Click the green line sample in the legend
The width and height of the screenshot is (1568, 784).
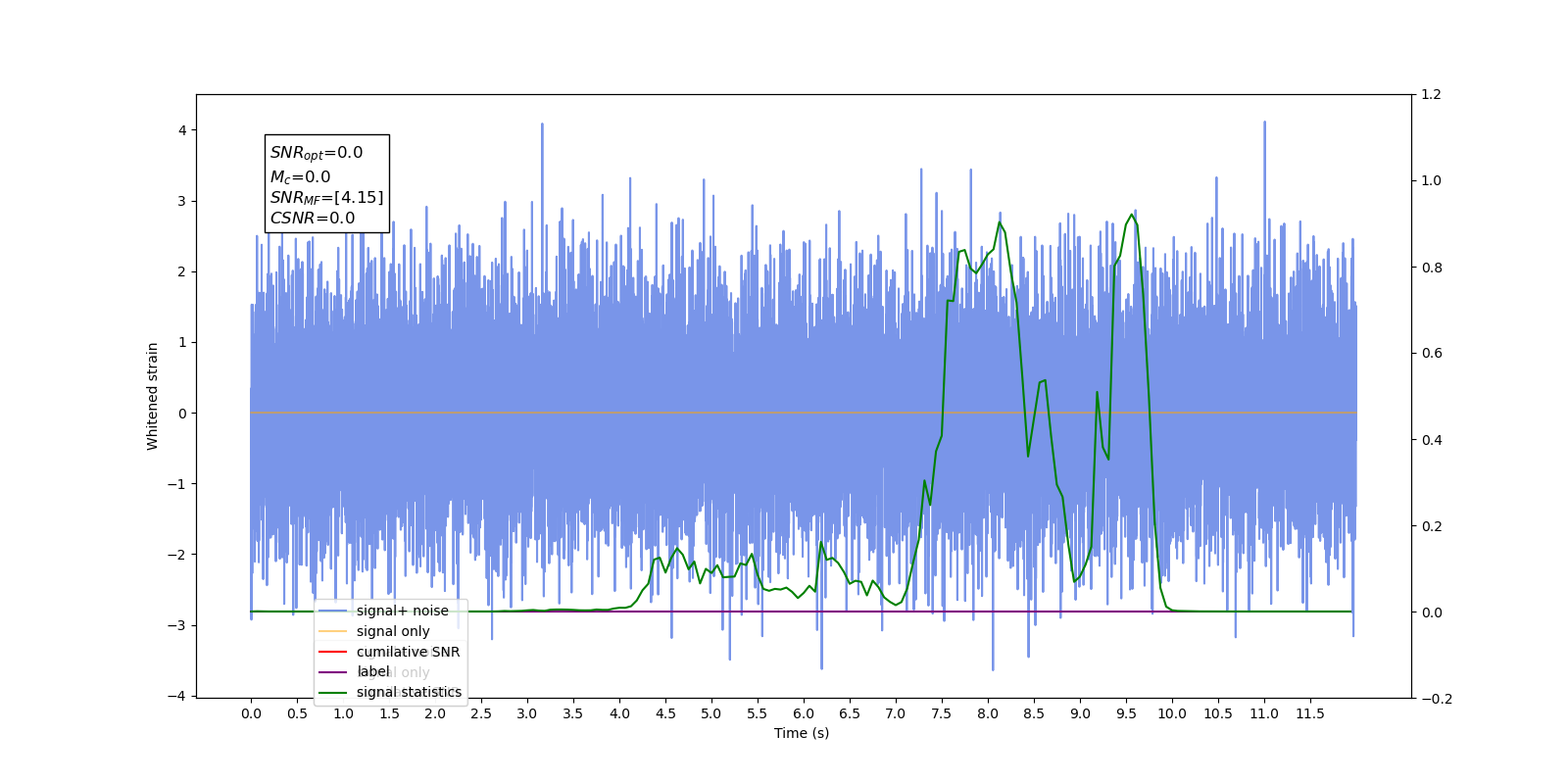pyautogui.click(x=333, y=692)
